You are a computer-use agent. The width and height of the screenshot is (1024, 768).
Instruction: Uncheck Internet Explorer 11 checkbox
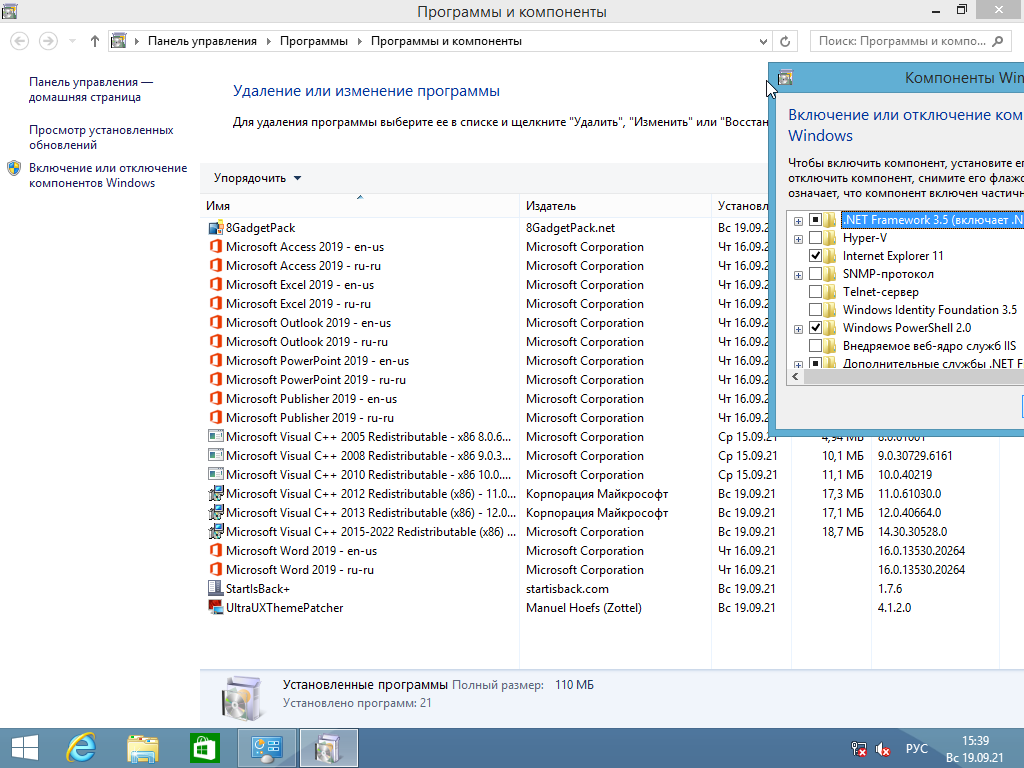click(815, 256)
